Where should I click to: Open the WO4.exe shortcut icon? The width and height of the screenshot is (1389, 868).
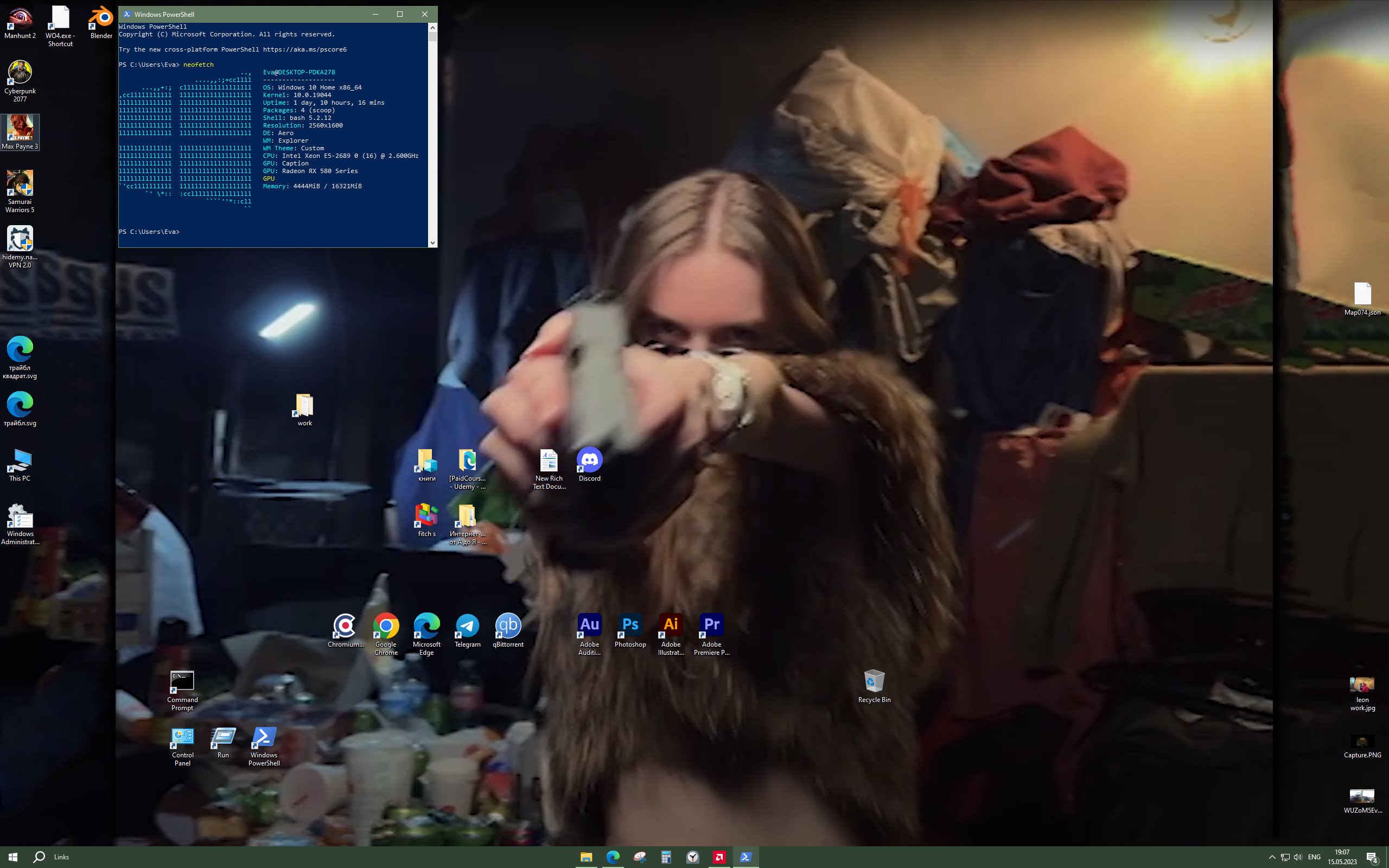(60, 27)
